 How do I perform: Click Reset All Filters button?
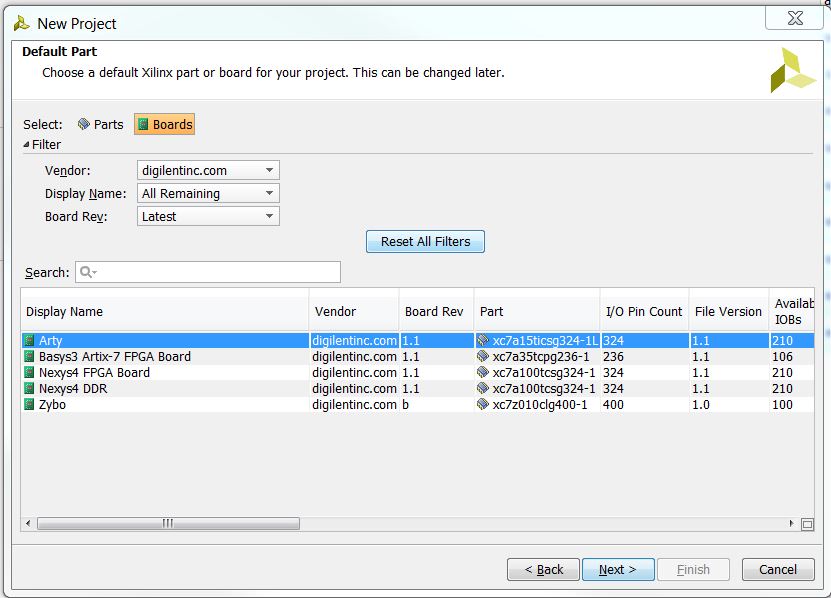pyautogui.click(x=425, y=242)
